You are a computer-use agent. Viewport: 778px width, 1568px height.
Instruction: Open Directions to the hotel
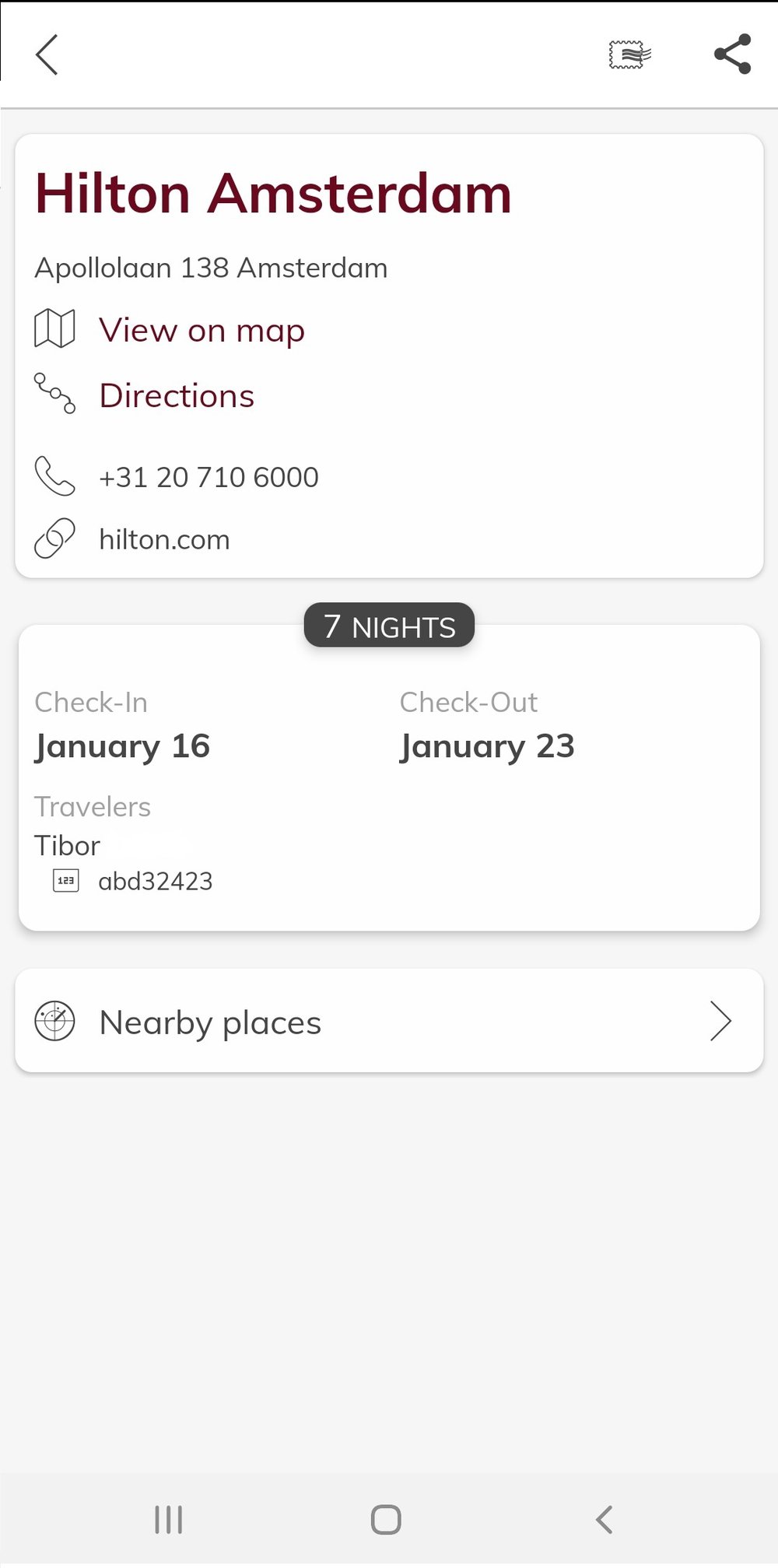pyautogui.click(x=177, y=395)
